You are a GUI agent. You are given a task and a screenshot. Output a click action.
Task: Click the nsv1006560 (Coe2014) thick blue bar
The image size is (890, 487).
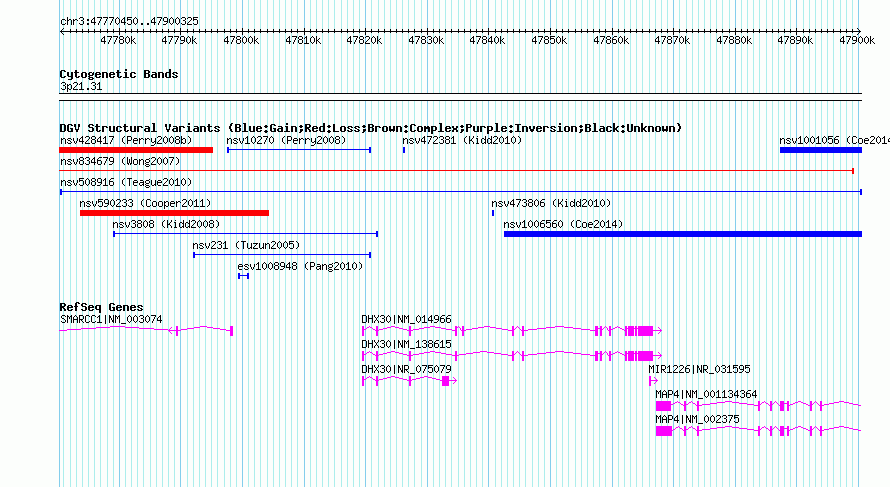point(683,234)
